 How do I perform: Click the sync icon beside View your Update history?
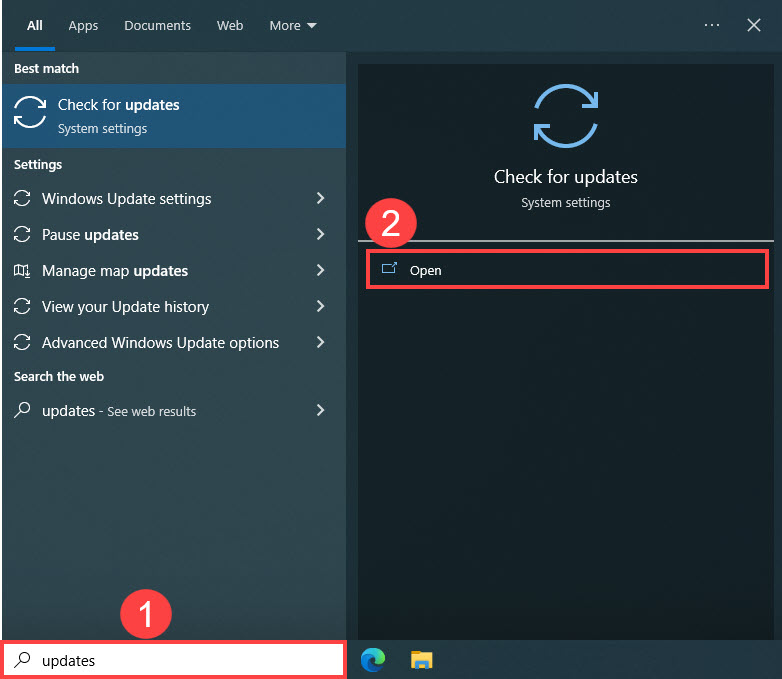point(22,306)
